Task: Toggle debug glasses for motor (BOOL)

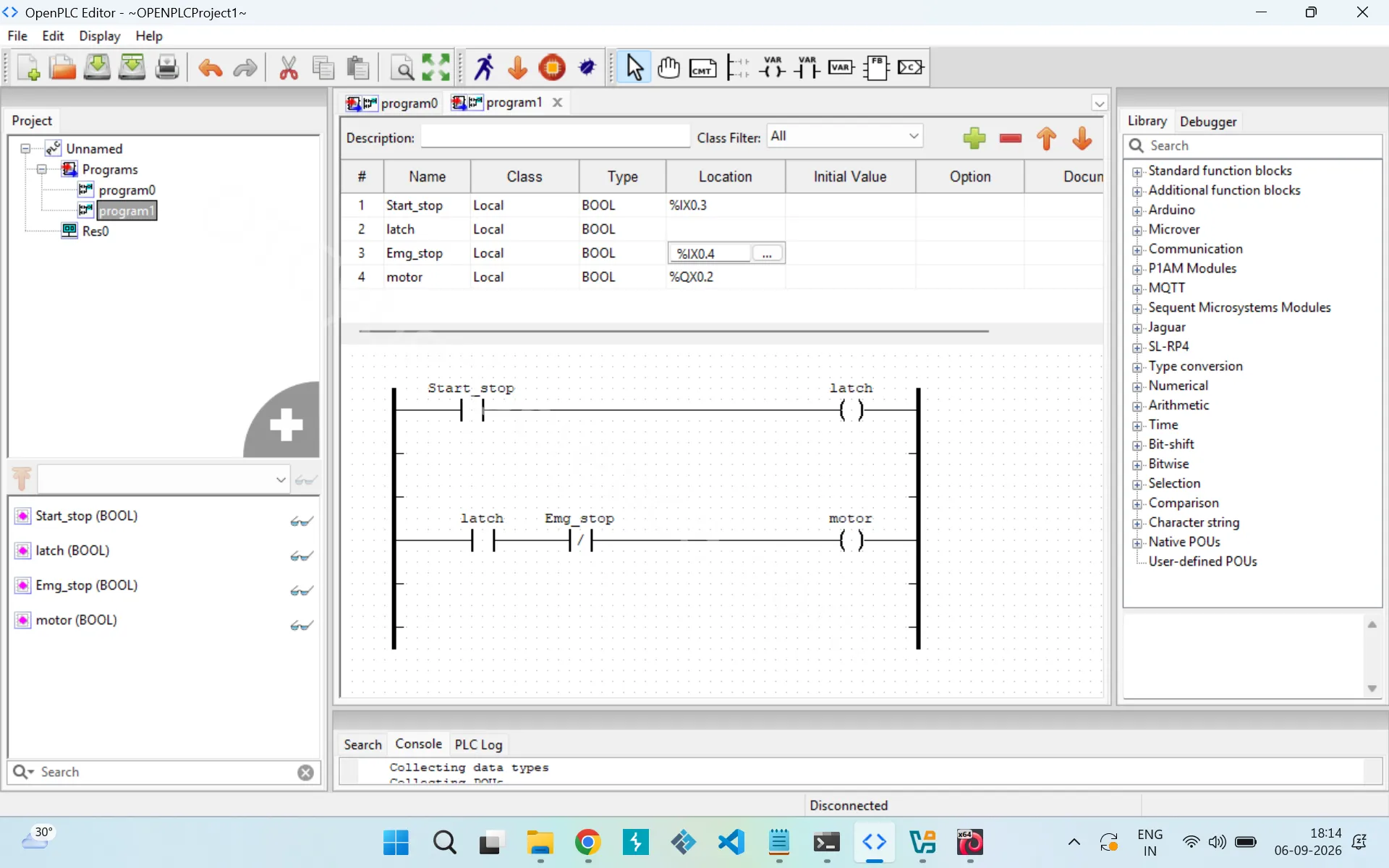Action: 302,626
